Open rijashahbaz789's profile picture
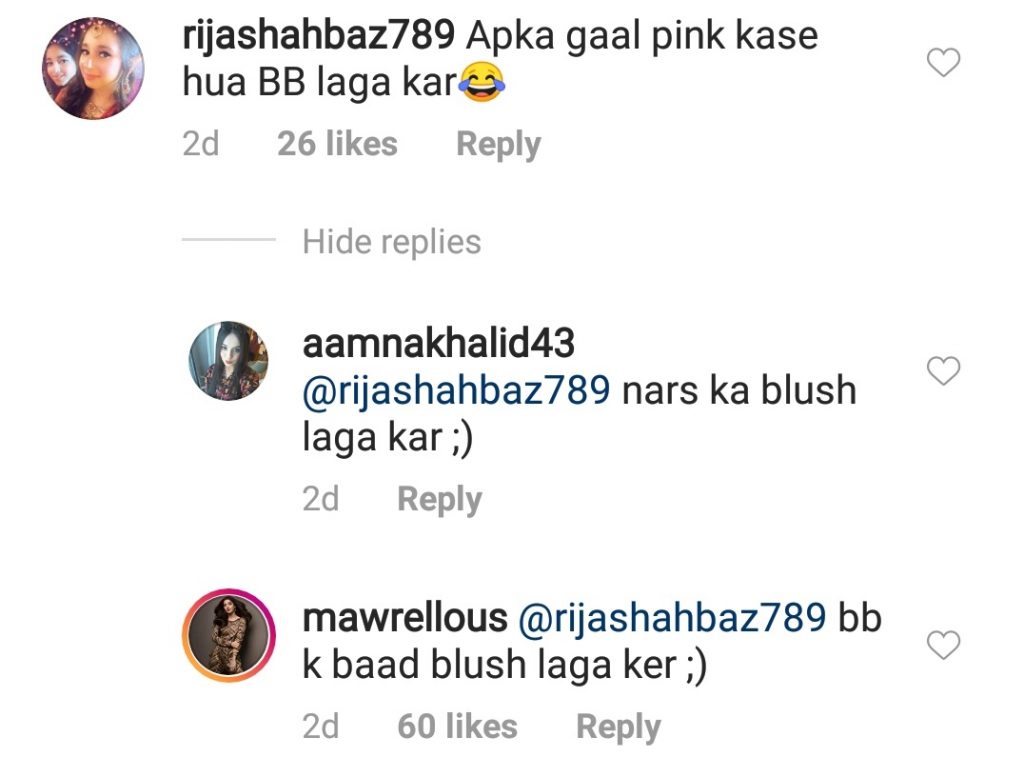This screenshot has width=1024, height=757. [x=93, y=69]
